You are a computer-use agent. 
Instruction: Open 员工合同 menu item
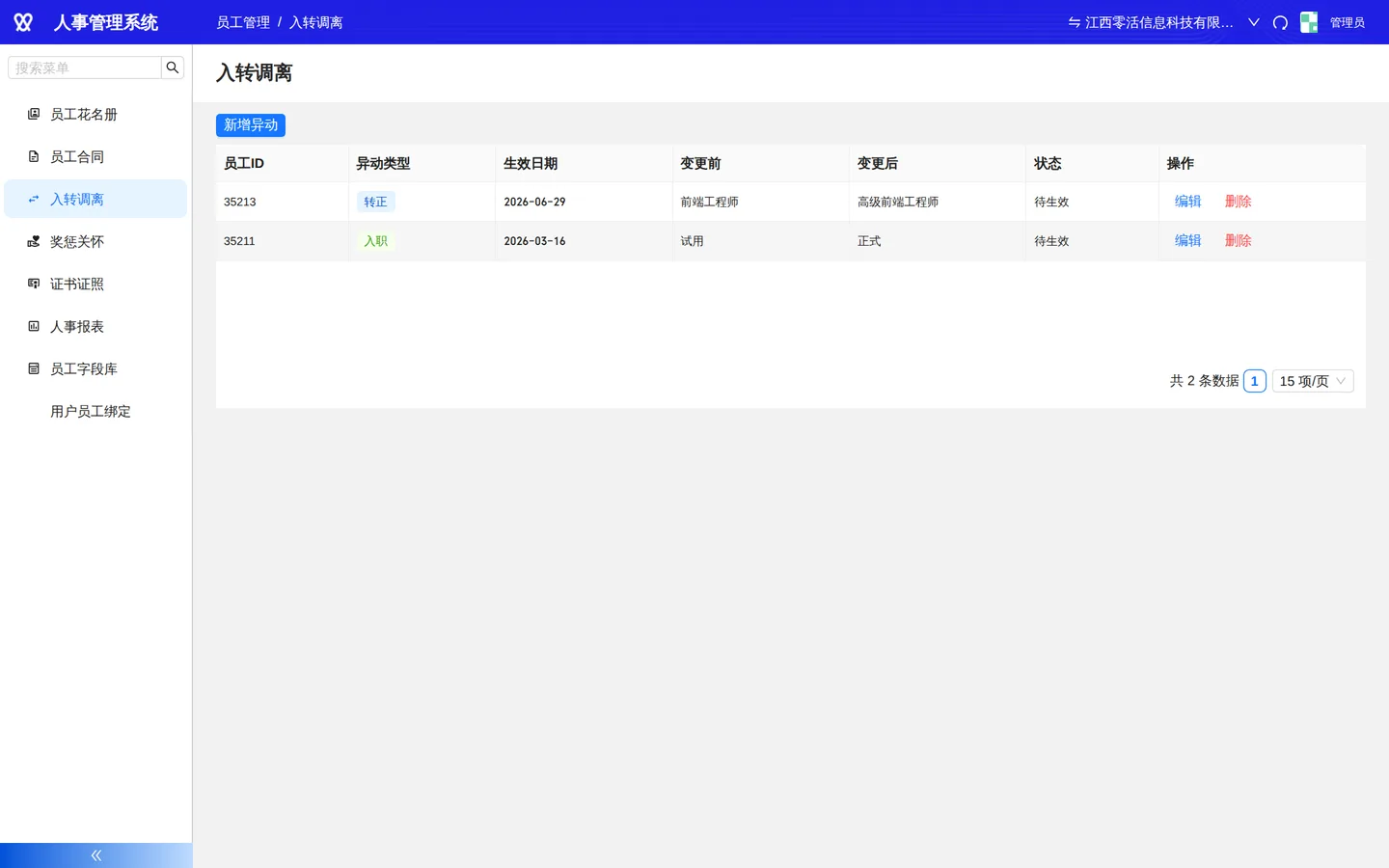(x=95, y=156)
